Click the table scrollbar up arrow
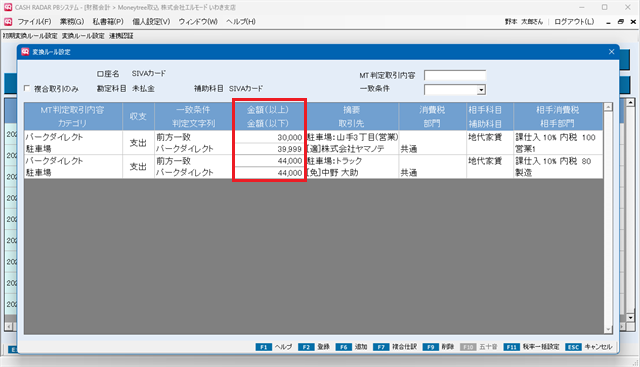The height and width of the screenshot is (367, 640). [608, 107]
